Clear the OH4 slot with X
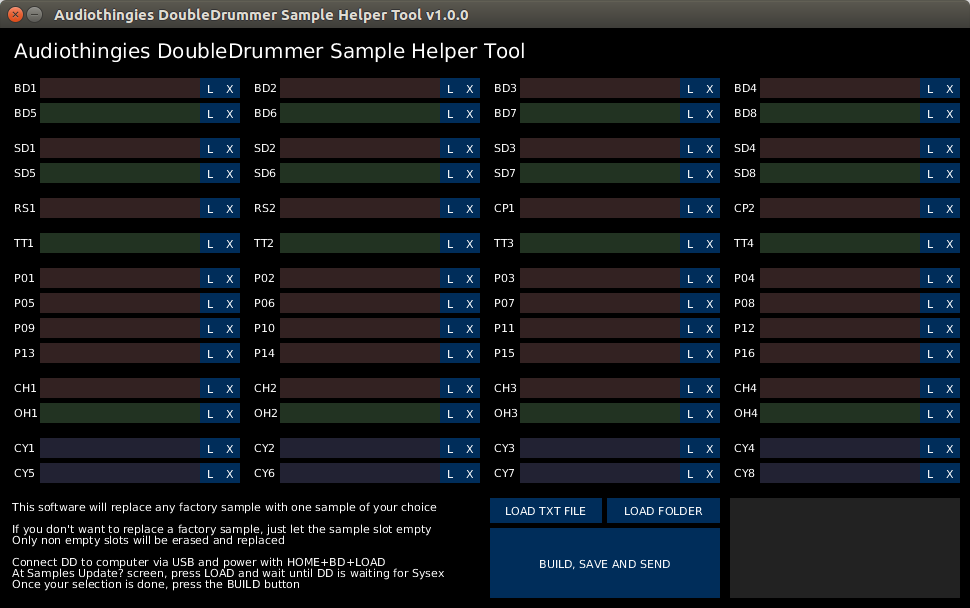The width and height of the screenshot is (970, 608). click(x=950, y=413)
